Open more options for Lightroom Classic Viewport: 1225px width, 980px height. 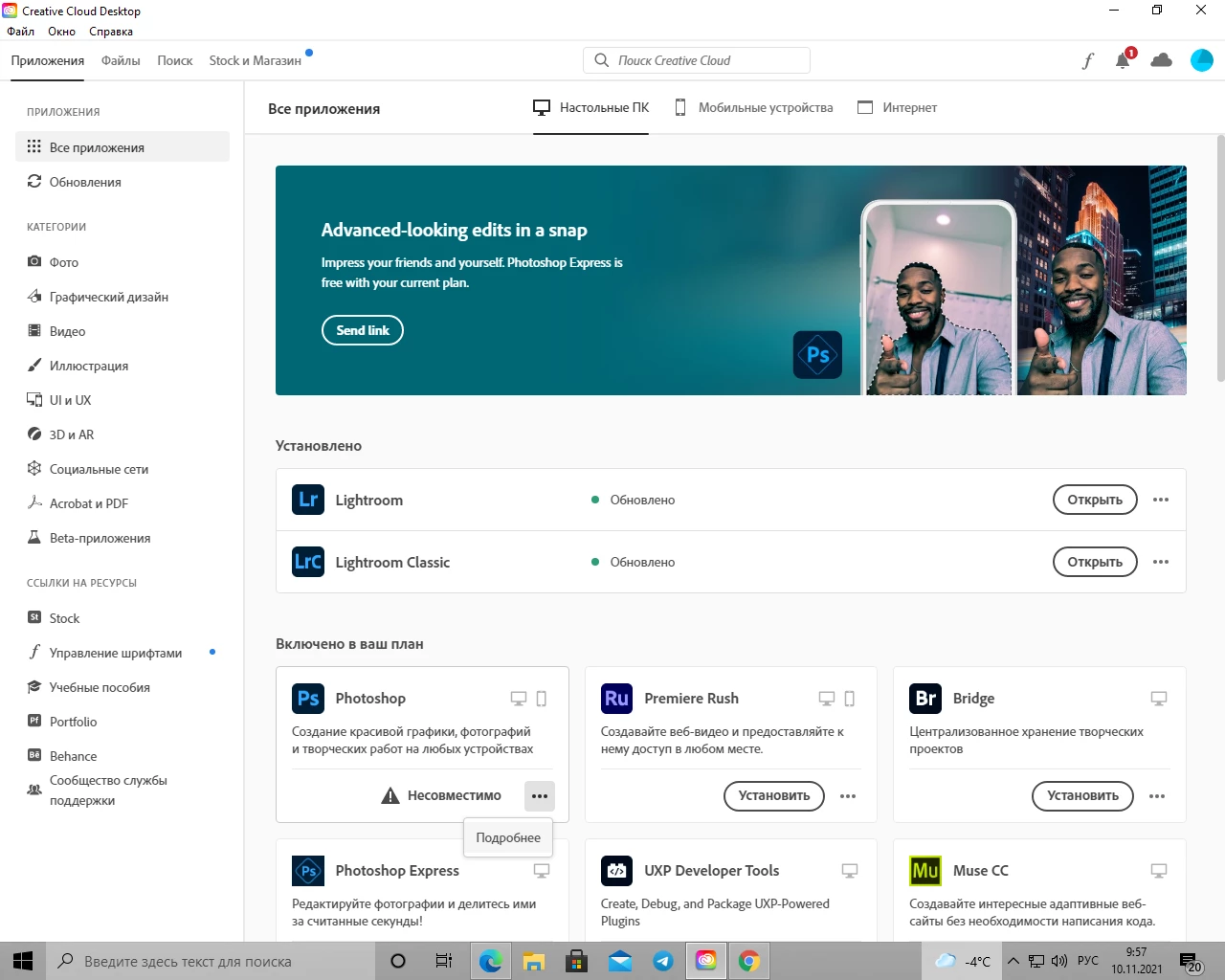(x=1161, y=562)
